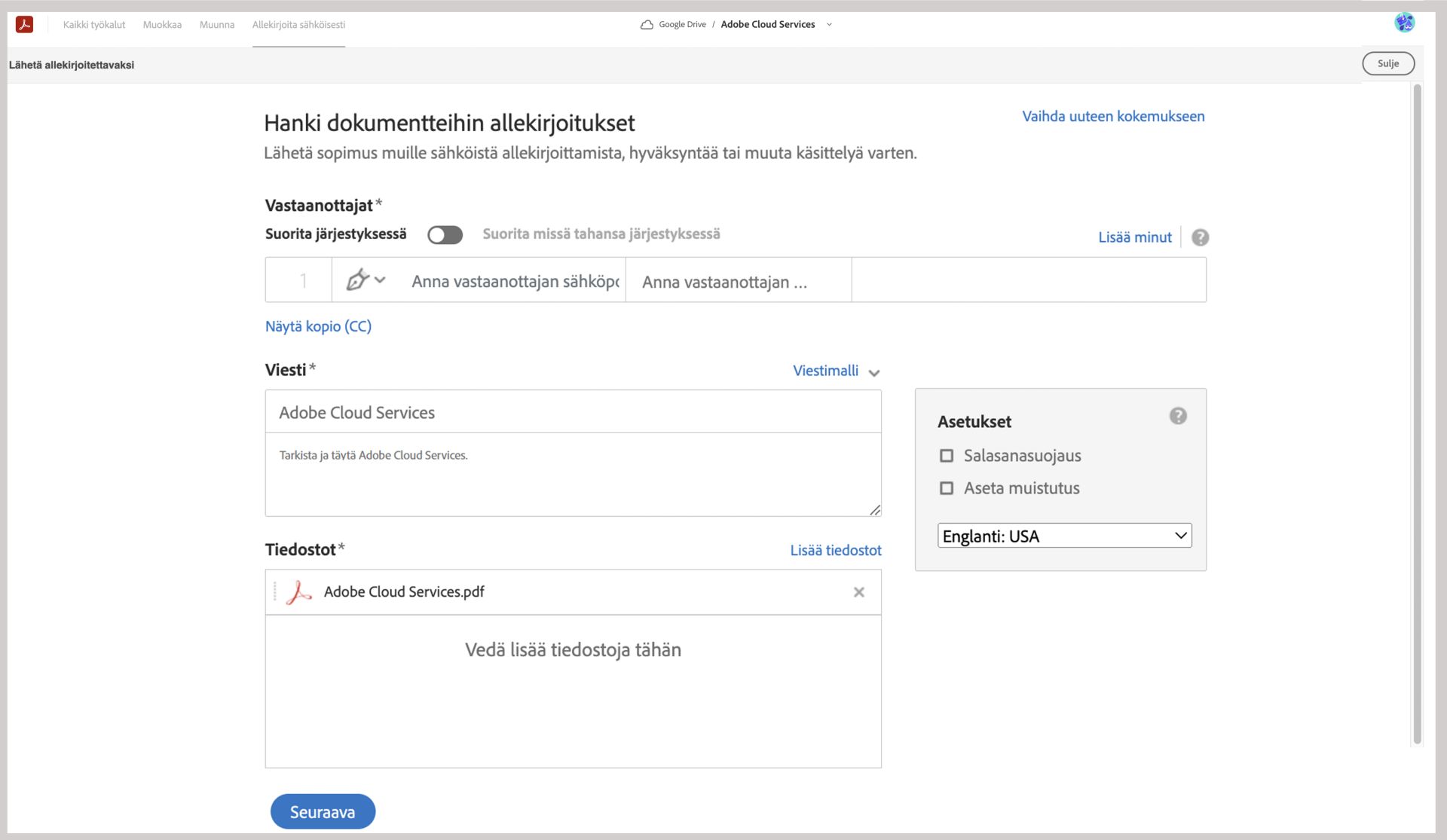
Task: Enable the Aseta muistutus checkbox
Action: (947, 488)
